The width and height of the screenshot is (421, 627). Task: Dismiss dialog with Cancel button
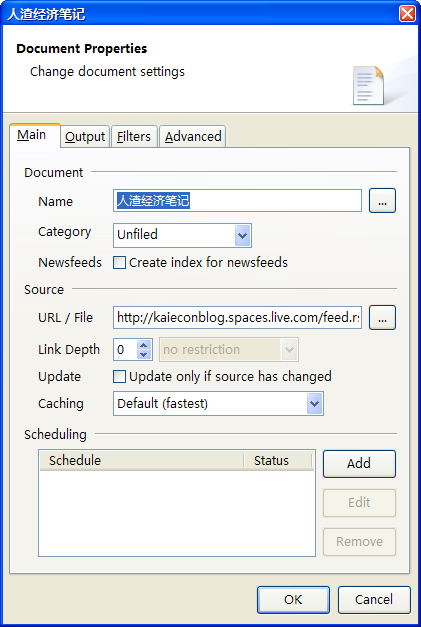tap(374, 600)
